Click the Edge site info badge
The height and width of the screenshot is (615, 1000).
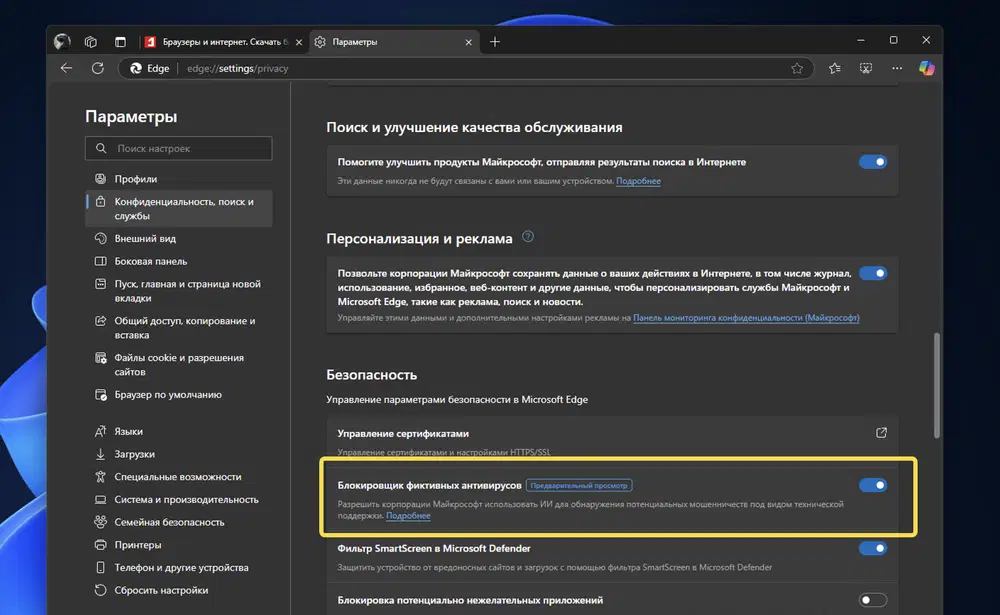(x=151, y=68)
